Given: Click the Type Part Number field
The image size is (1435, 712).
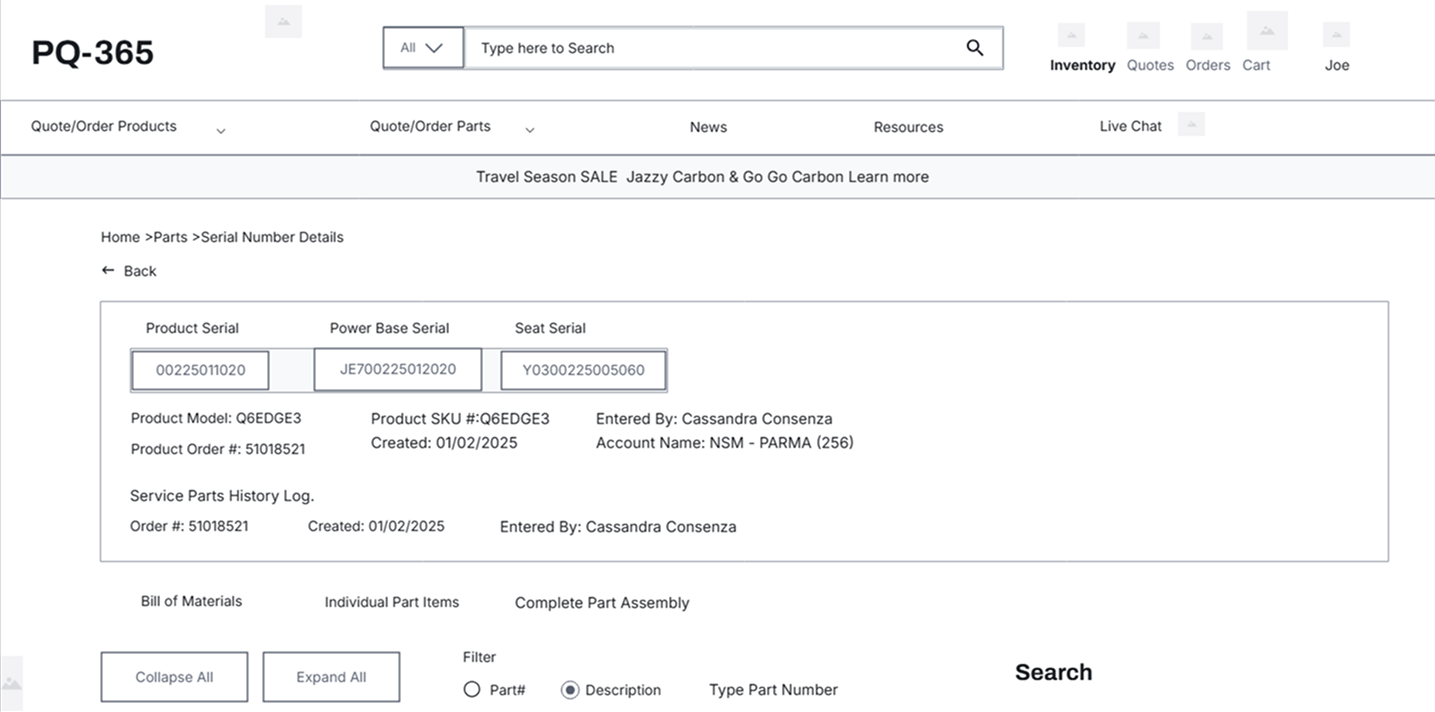Looking at the screenshot, I should (x=773, y=690).
